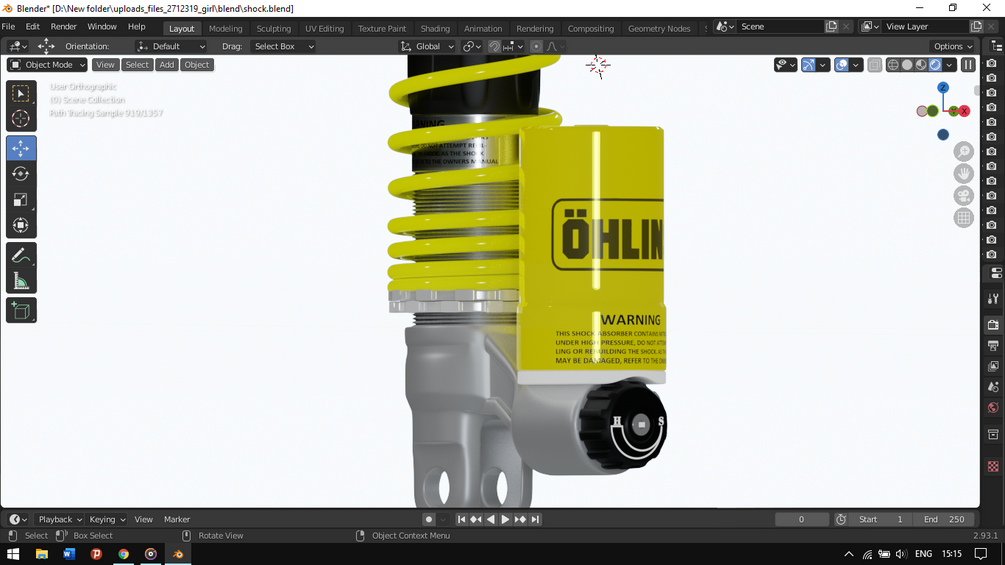Screen dimensions: 1005x565
Task: Open the File menu
Action: tap(8, 27)
